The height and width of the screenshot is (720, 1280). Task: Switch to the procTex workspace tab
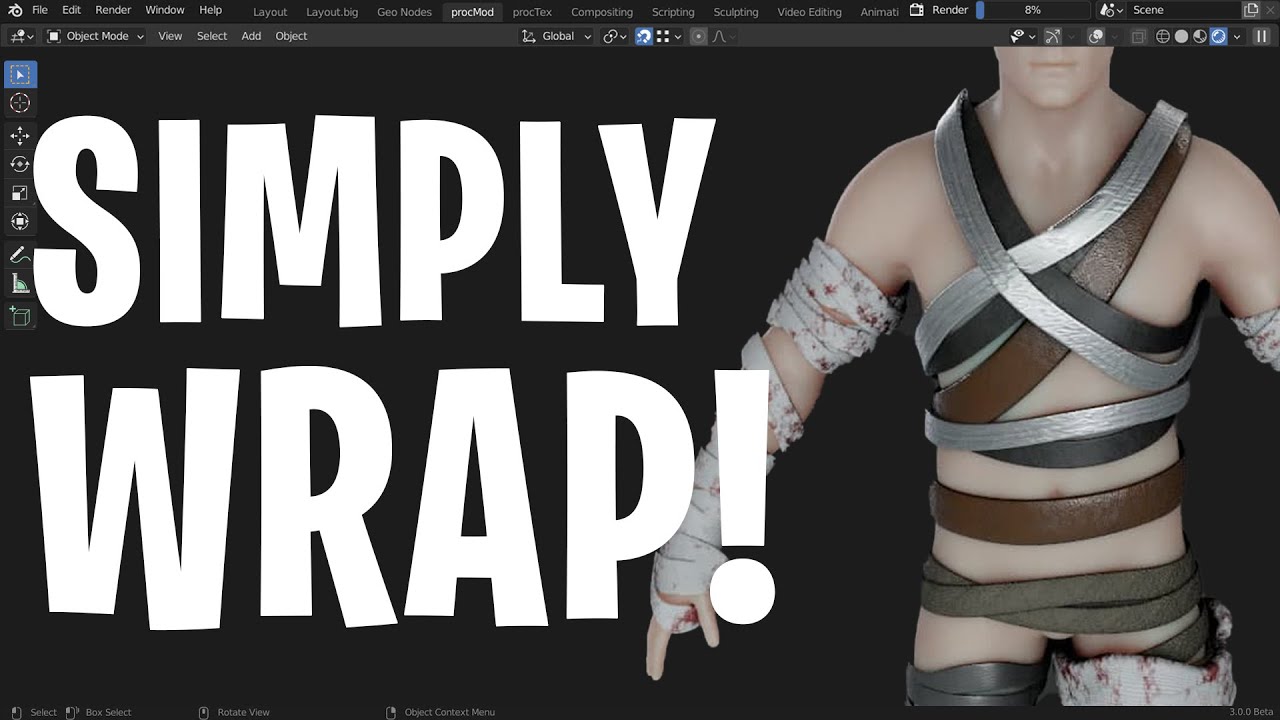(x=532, y=12)
